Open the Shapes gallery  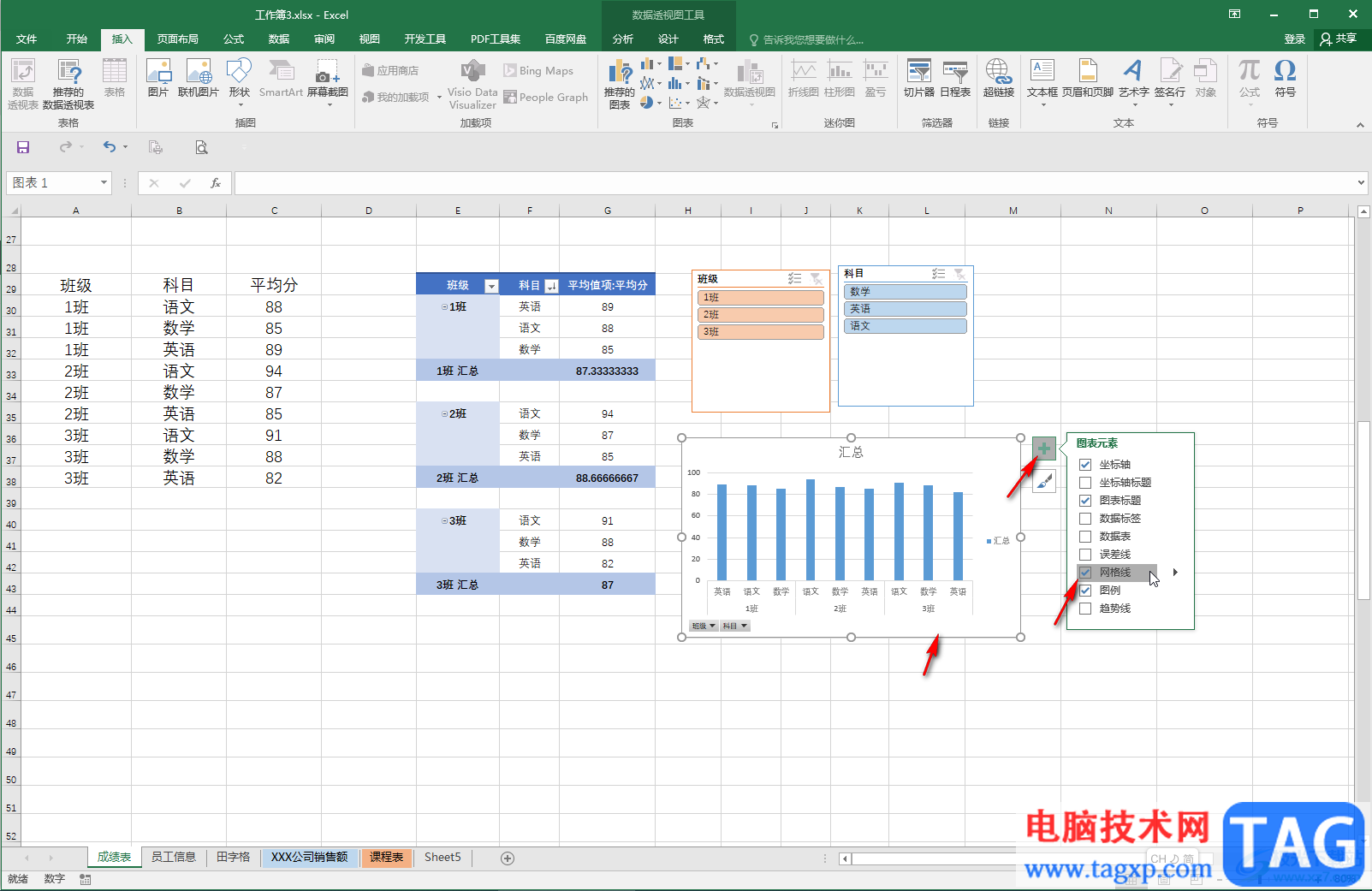240,81
